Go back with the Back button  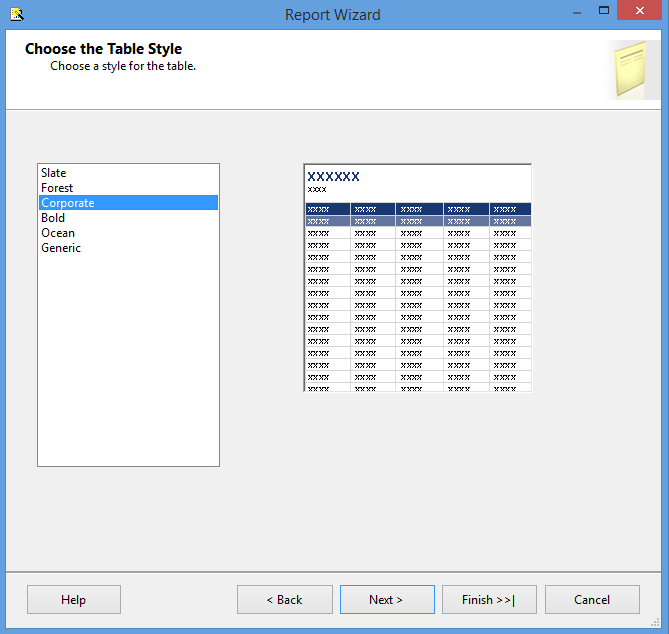point(284,600)
